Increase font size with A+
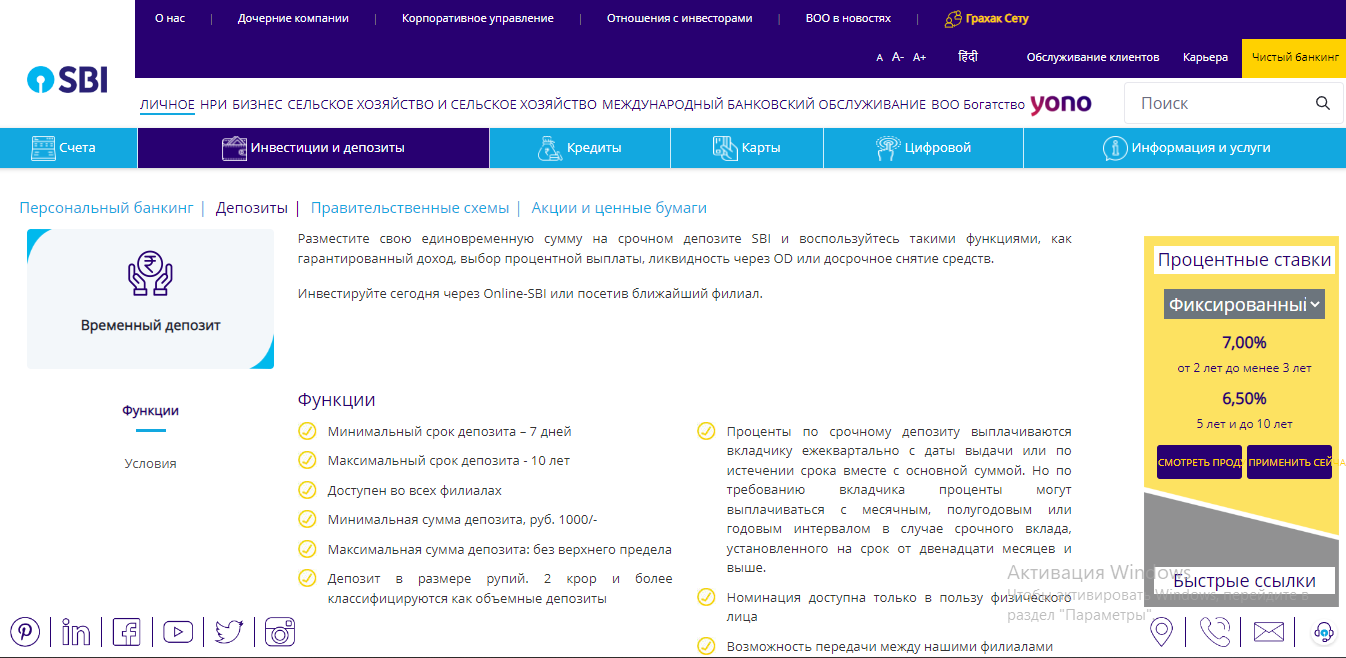Viewport: 1346px width, 658px height. (x=920, y=57)
